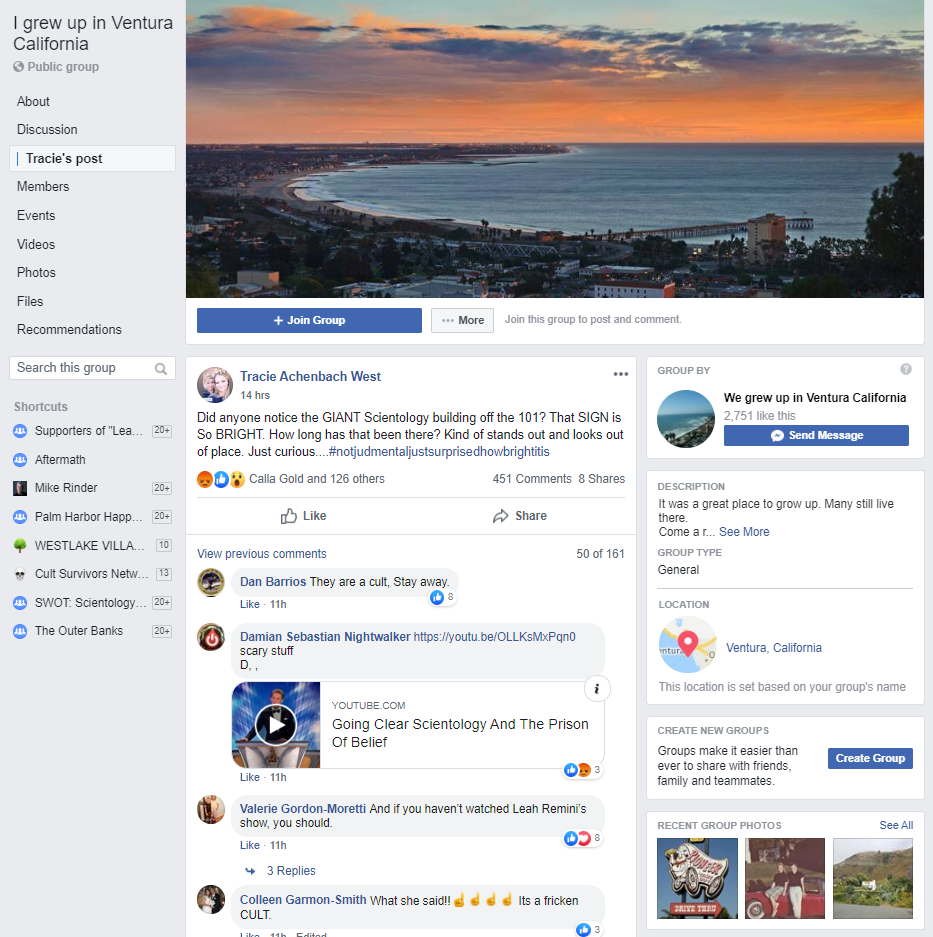The height and width of the screenshot is (937, 933).
Task: Open the hillside landscape group photo
Action: pyautogui.click(x=873, y=878)
